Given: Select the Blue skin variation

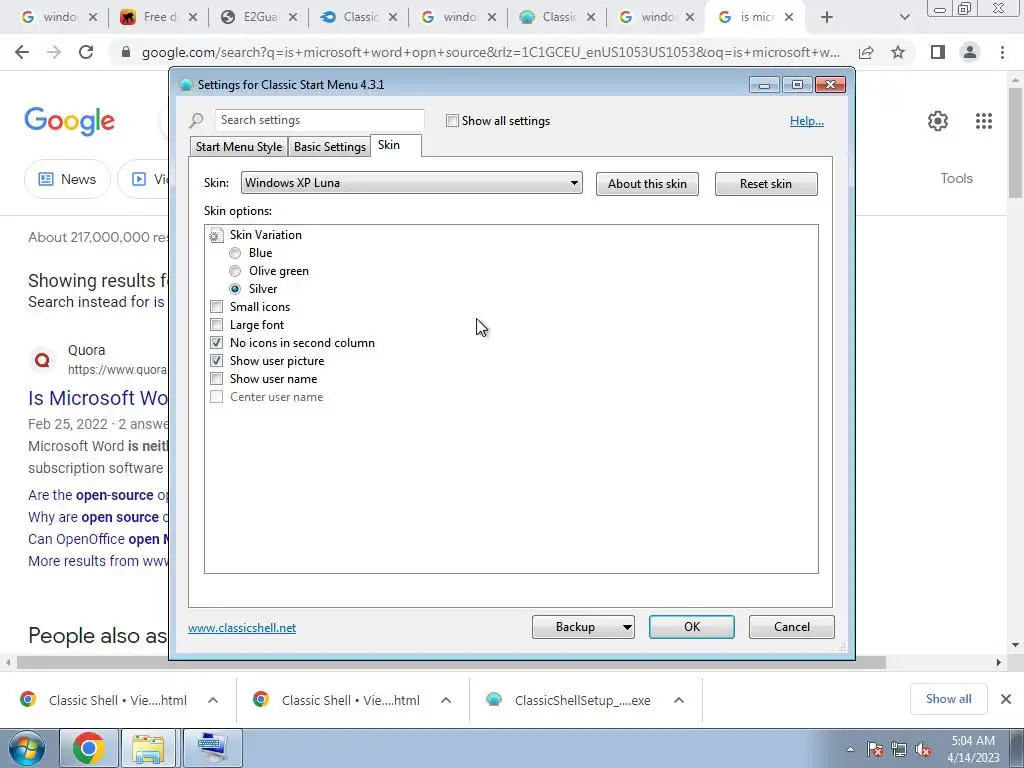Looking at the screenshot, I should click(235, 253).
